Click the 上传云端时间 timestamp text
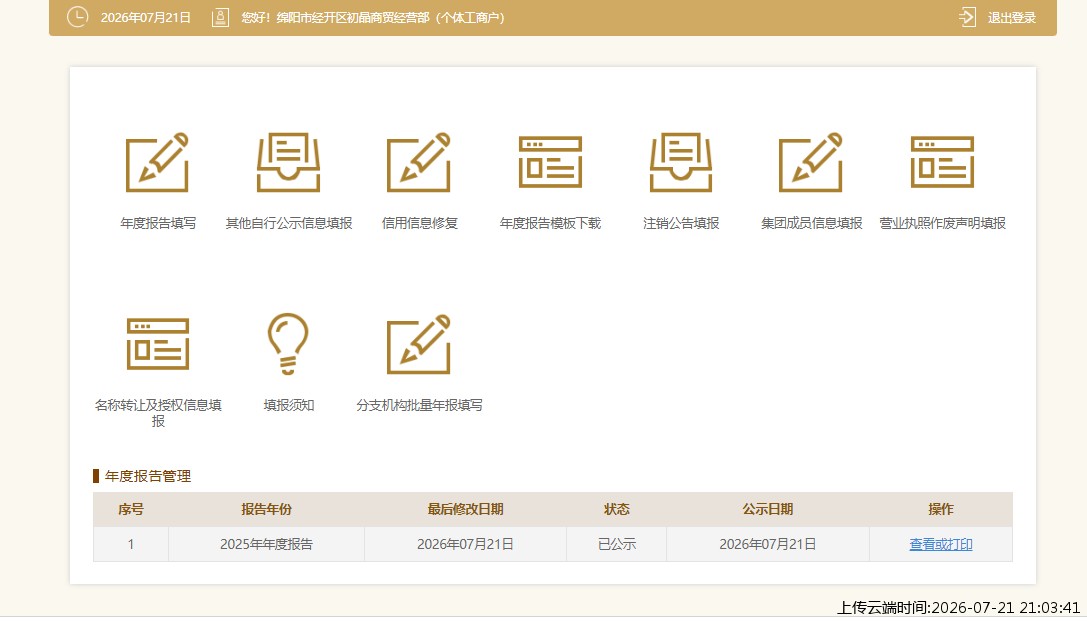The image size is (1087, 621). click(x=958, y=608)
